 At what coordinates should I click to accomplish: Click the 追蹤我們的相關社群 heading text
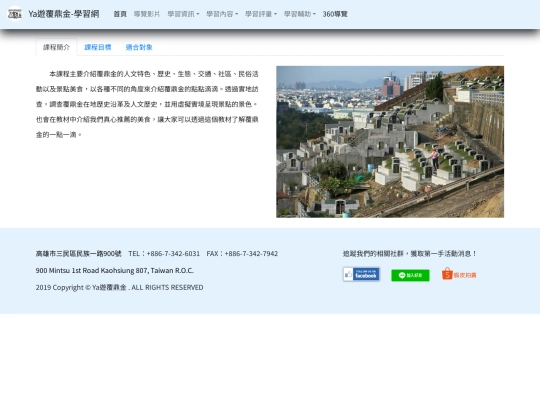409,254
